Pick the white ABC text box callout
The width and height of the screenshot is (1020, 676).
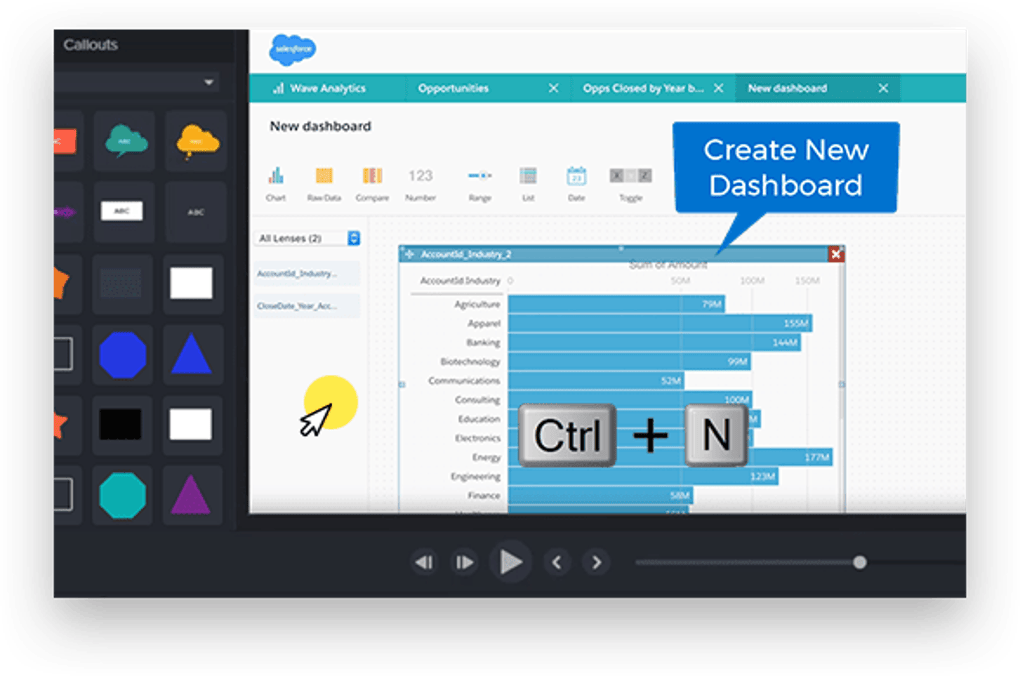coord(122,211)
